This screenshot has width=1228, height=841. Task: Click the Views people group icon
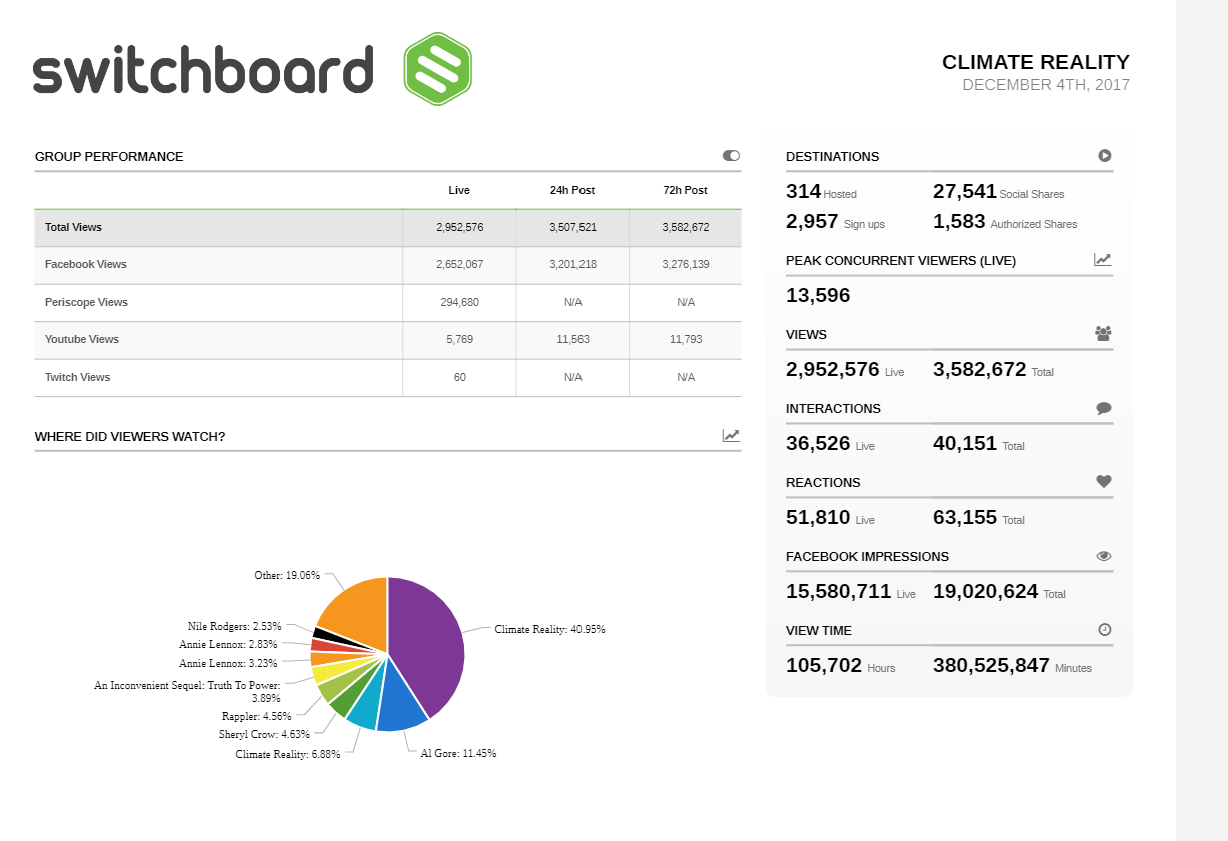click(1103, 334)
